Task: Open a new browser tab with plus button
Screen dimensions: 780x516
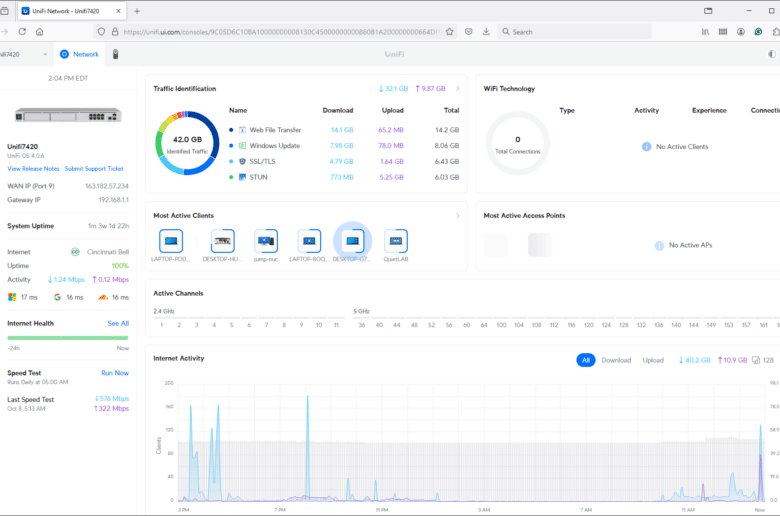Action: pyautogui.click(x=137, y=11)
